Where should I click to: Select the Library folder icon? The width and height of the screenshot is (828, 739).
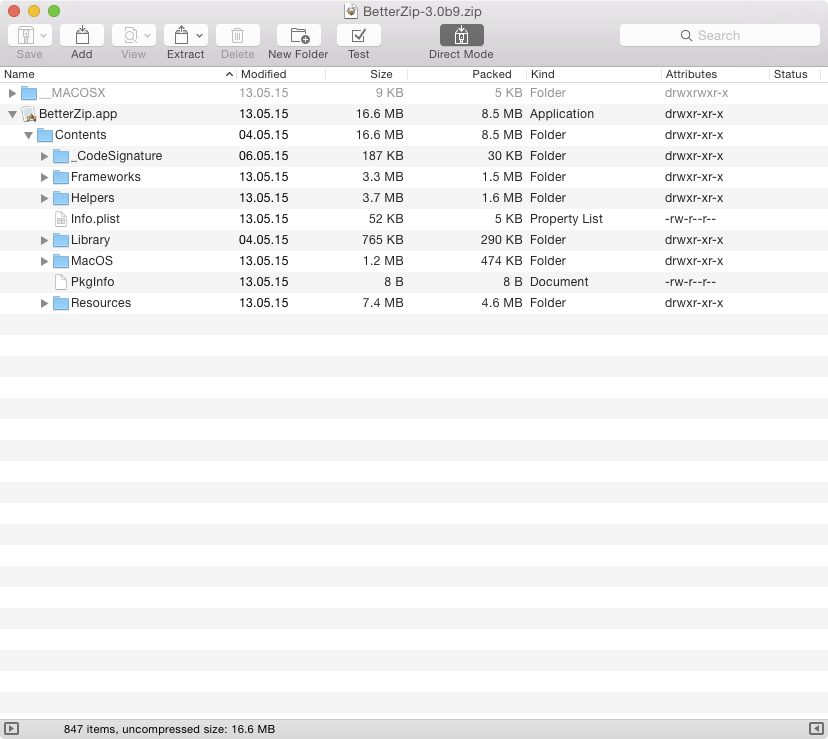click(x=61, y=240)
